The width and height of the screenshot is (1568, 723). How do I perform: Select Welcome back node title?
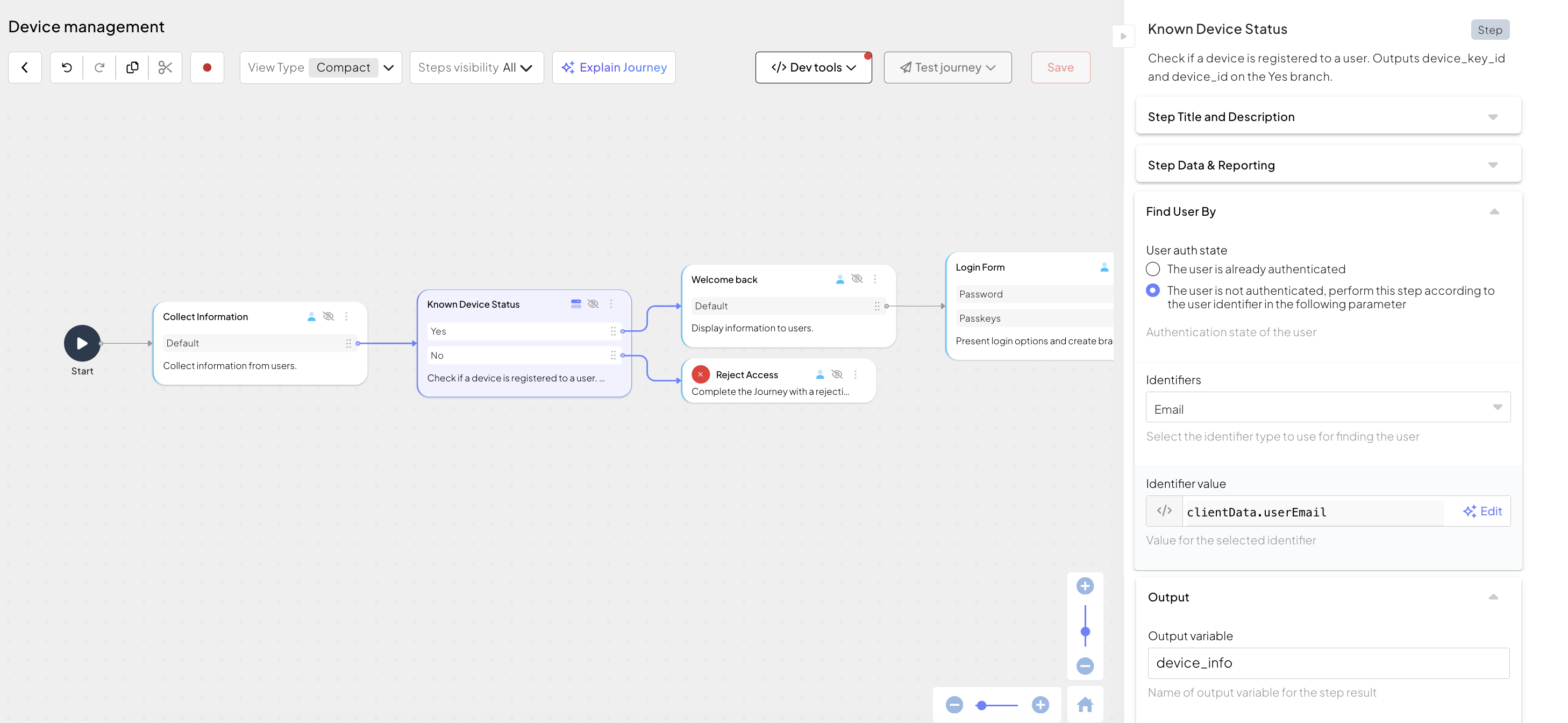point(724,279)
